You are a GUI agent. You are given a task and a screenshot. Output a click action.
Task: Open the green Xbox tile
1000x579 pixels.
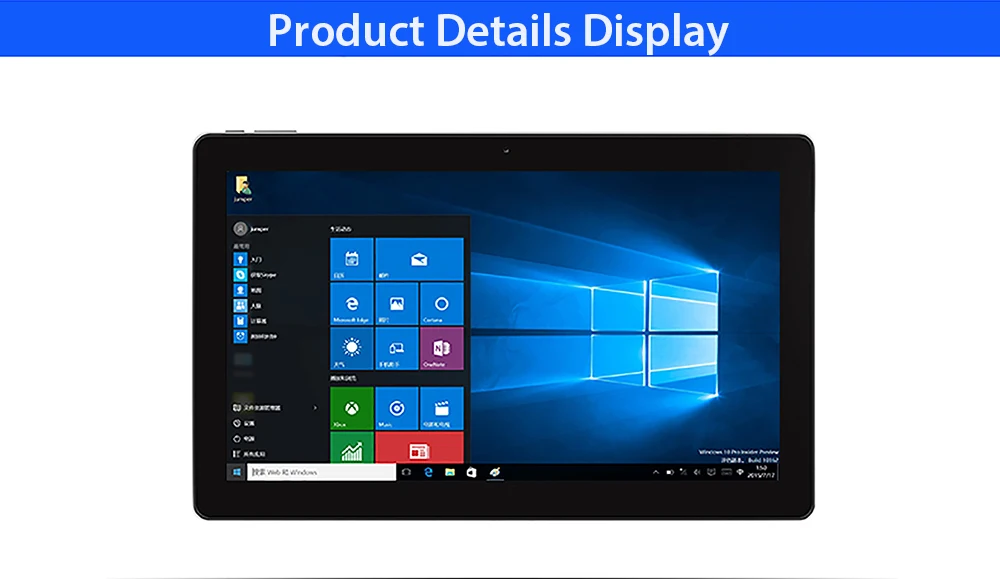coord(351,408)
